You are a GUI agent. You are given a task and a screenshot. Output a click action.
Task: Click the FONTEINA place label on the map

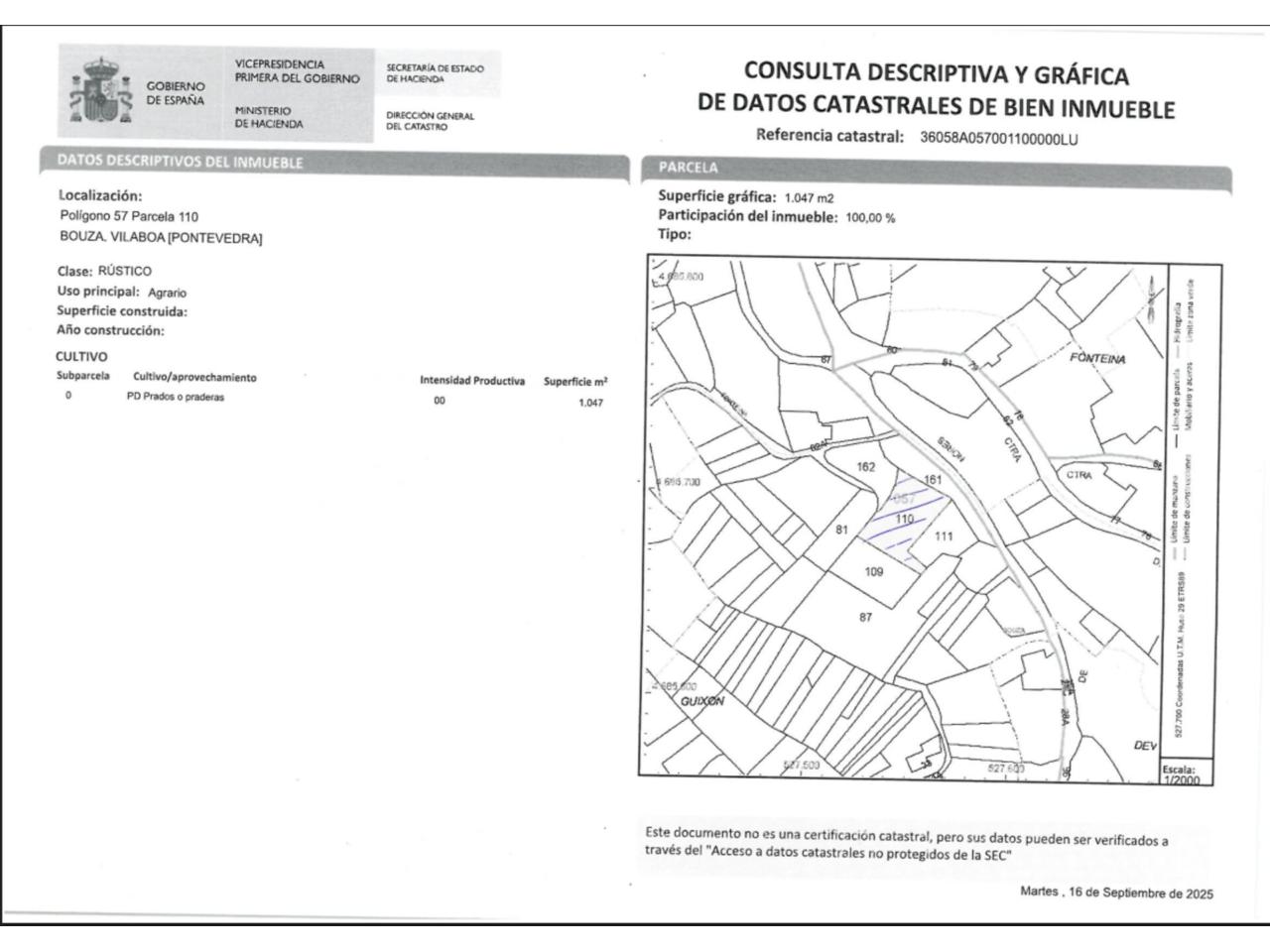[1097, 359]
